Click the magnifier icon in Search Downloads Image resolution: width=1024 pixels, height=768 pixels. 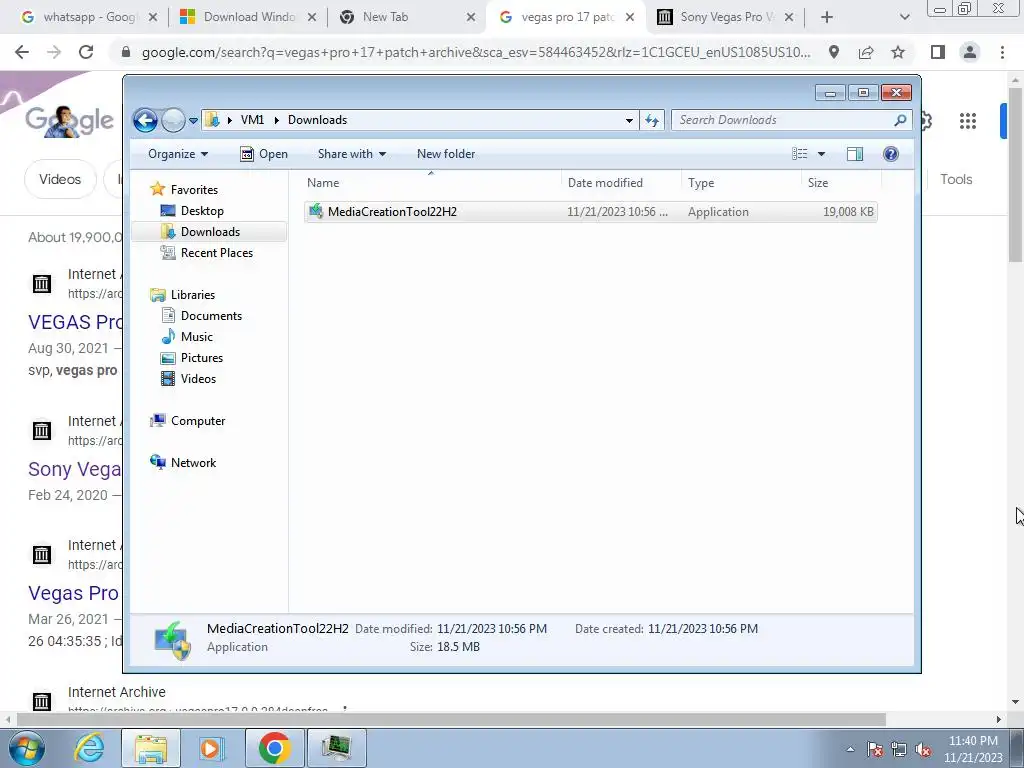900,120
